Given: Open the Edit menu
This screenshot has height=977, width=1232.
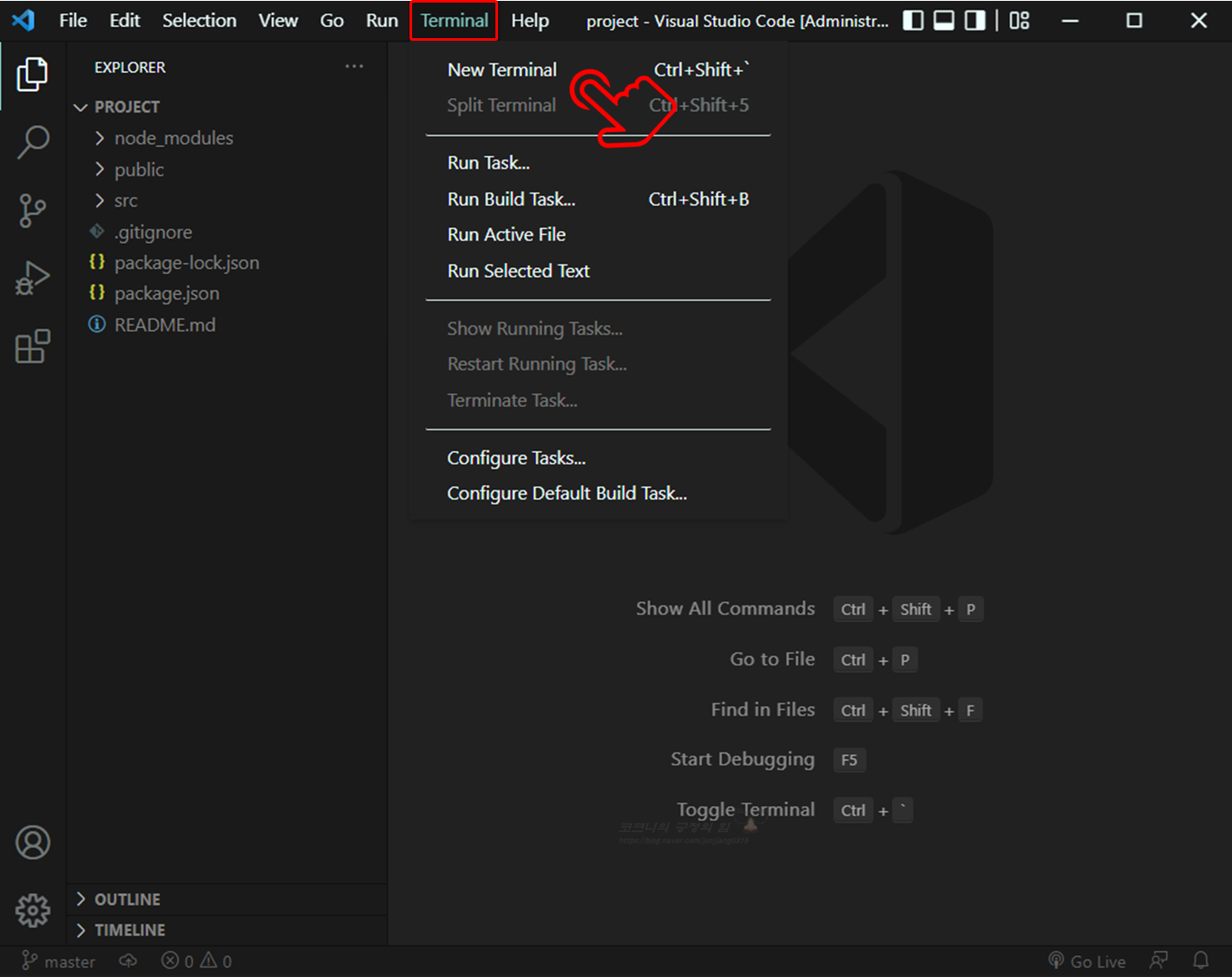Looking at the screenshot, I should [125, 20].
